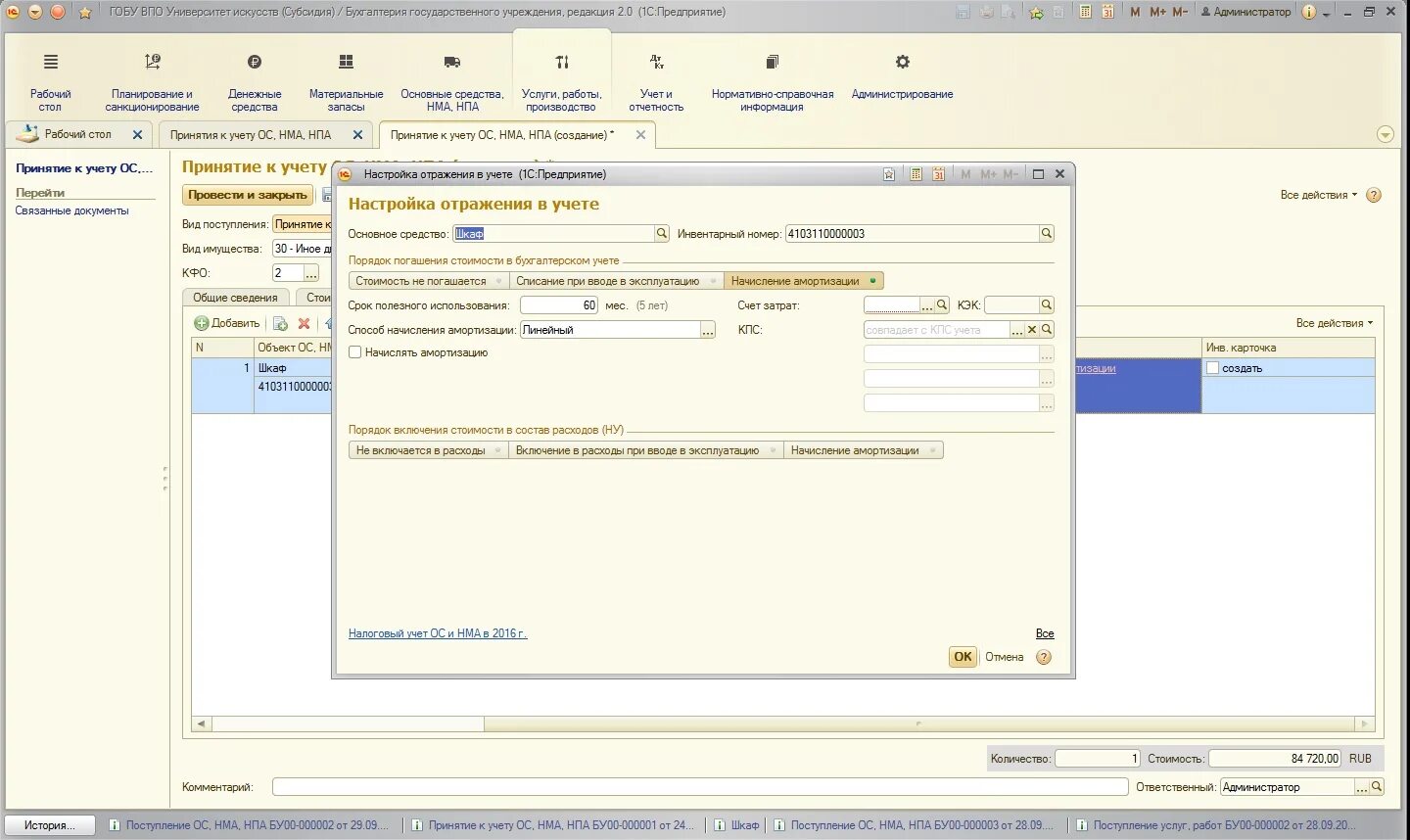Click the Все link in the dialog
Screen dimensions: 1410x840
pyautogui.click(x=1045, y=633)
